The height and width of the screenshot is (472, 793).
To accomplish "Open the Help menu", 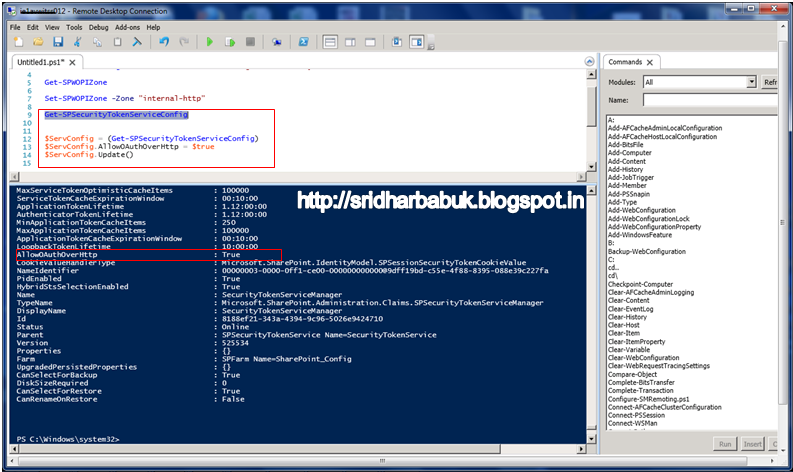I will (x=153, y=27).
